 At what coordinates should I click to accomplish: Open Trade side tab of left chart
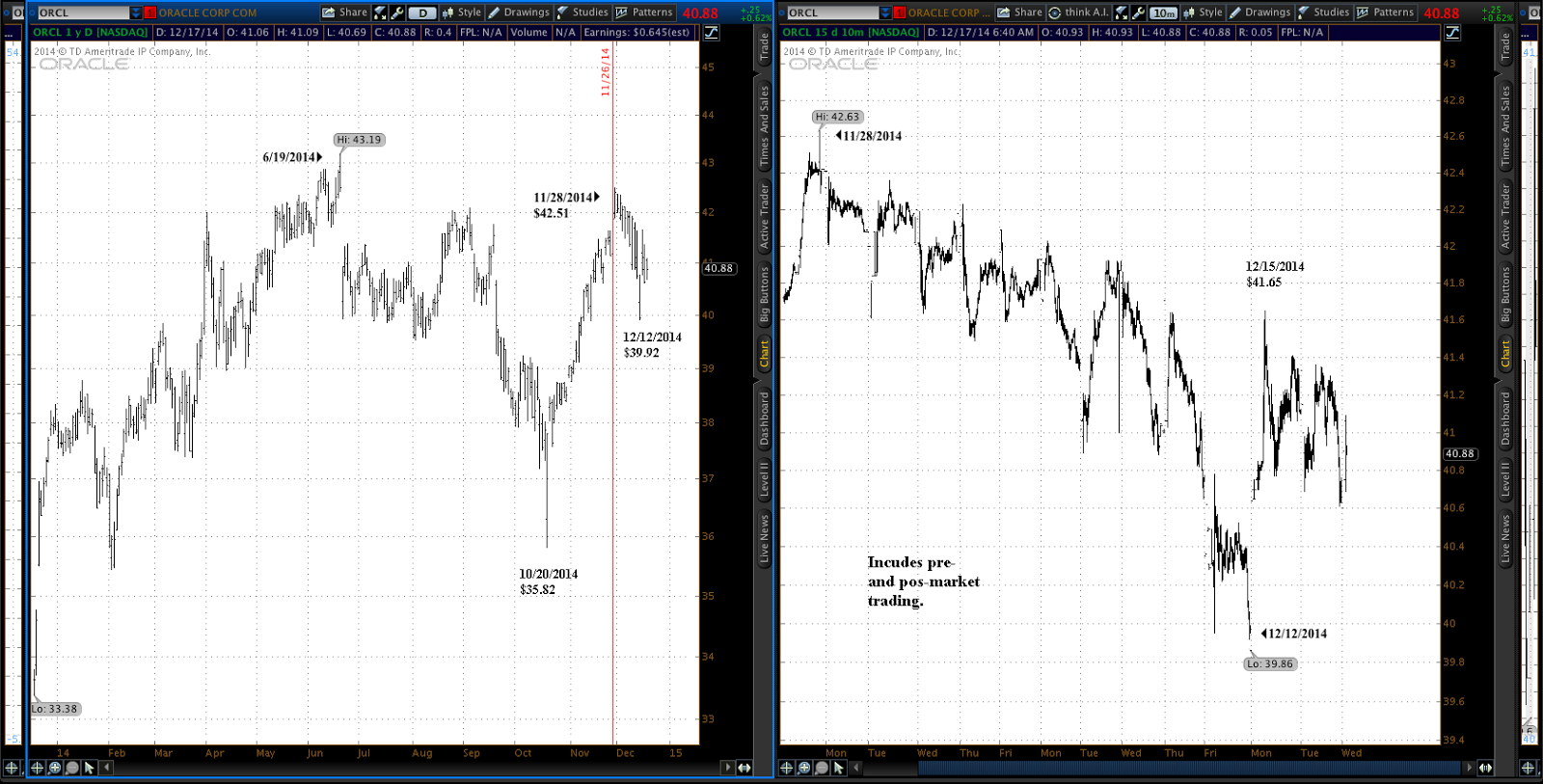coord(764,47)
